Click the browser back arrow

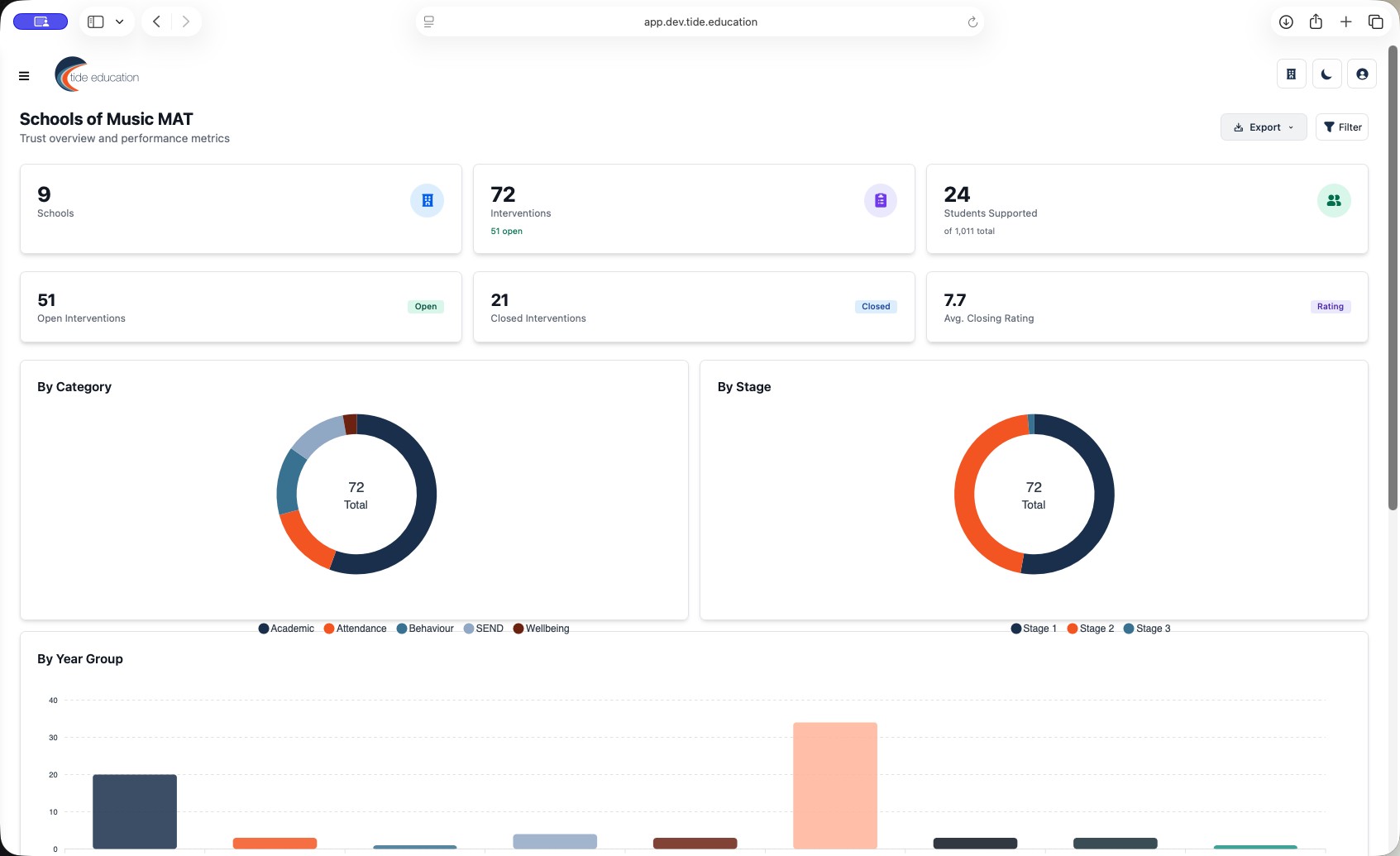156,22
